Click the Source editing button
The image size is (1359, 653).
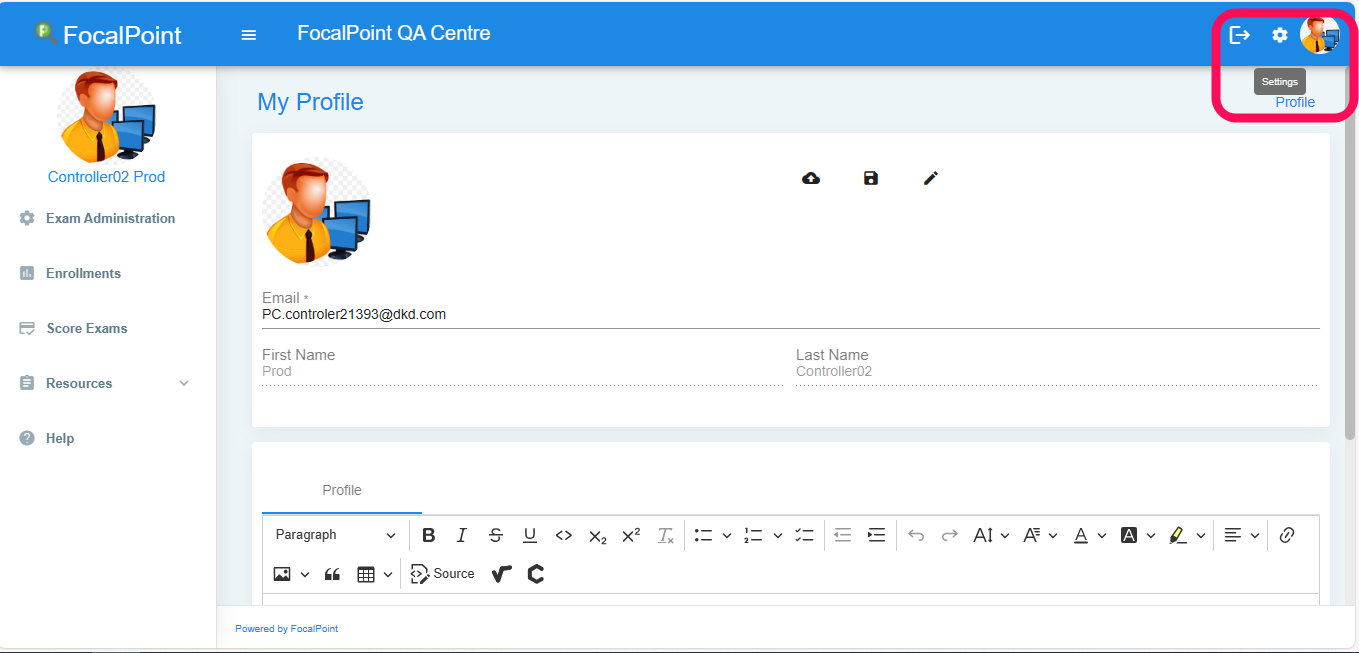442,574
